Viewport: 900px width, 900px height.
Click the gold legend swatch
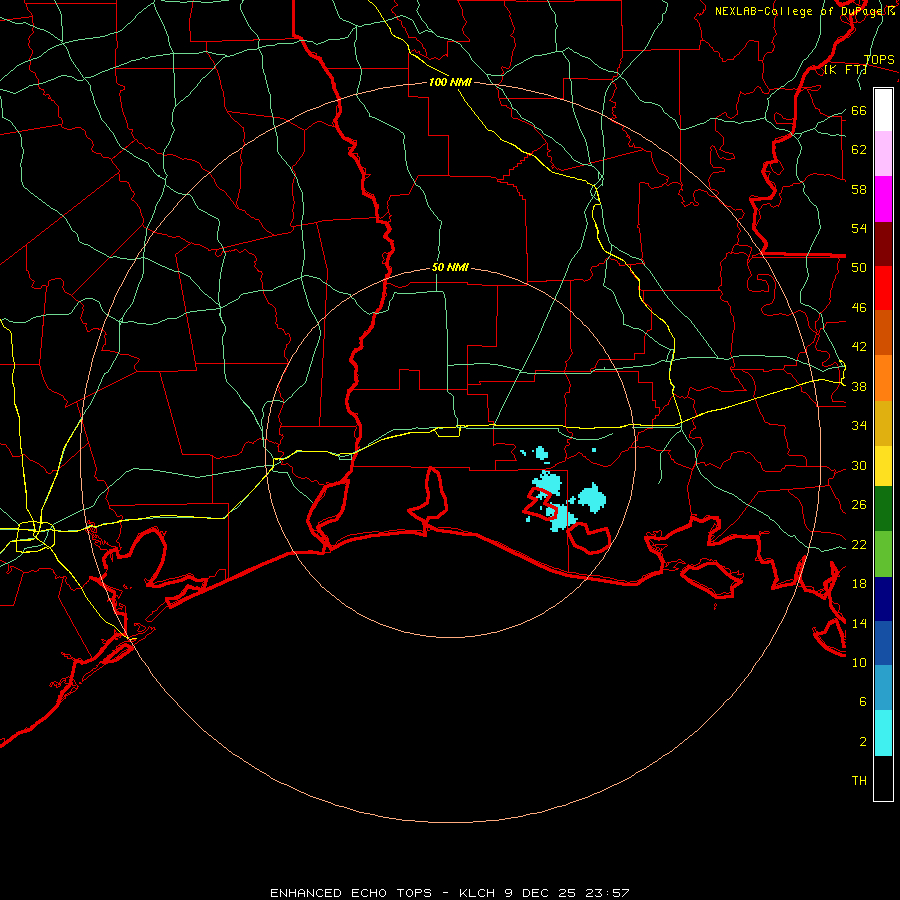click(883, 423)
